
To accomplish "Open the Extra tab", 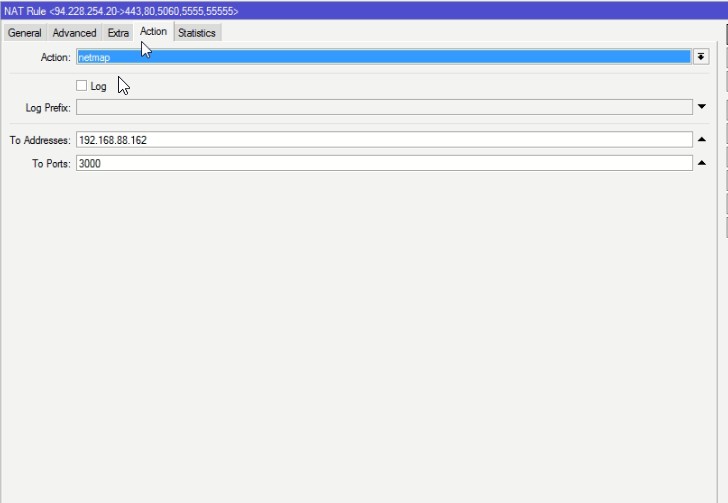I will (118, 33).
